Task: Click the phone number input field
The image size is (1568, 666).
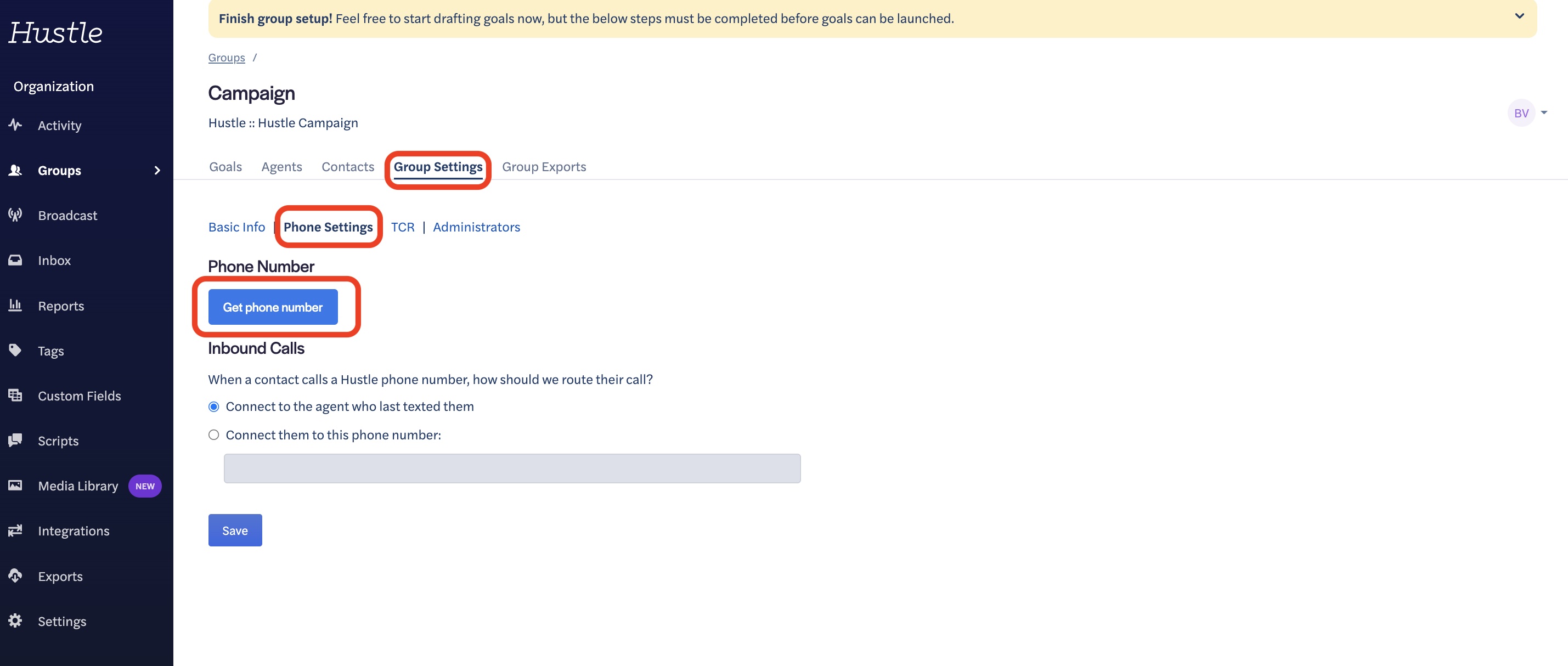Action: pos(511,468)
